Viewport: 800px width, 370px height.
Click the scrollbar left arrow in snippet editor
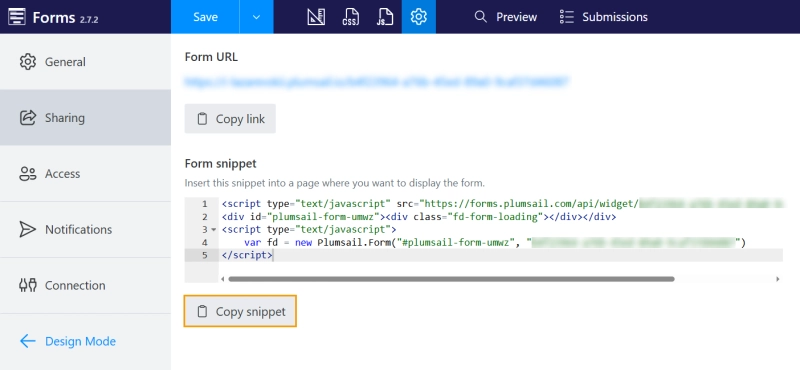click(223, 279)
